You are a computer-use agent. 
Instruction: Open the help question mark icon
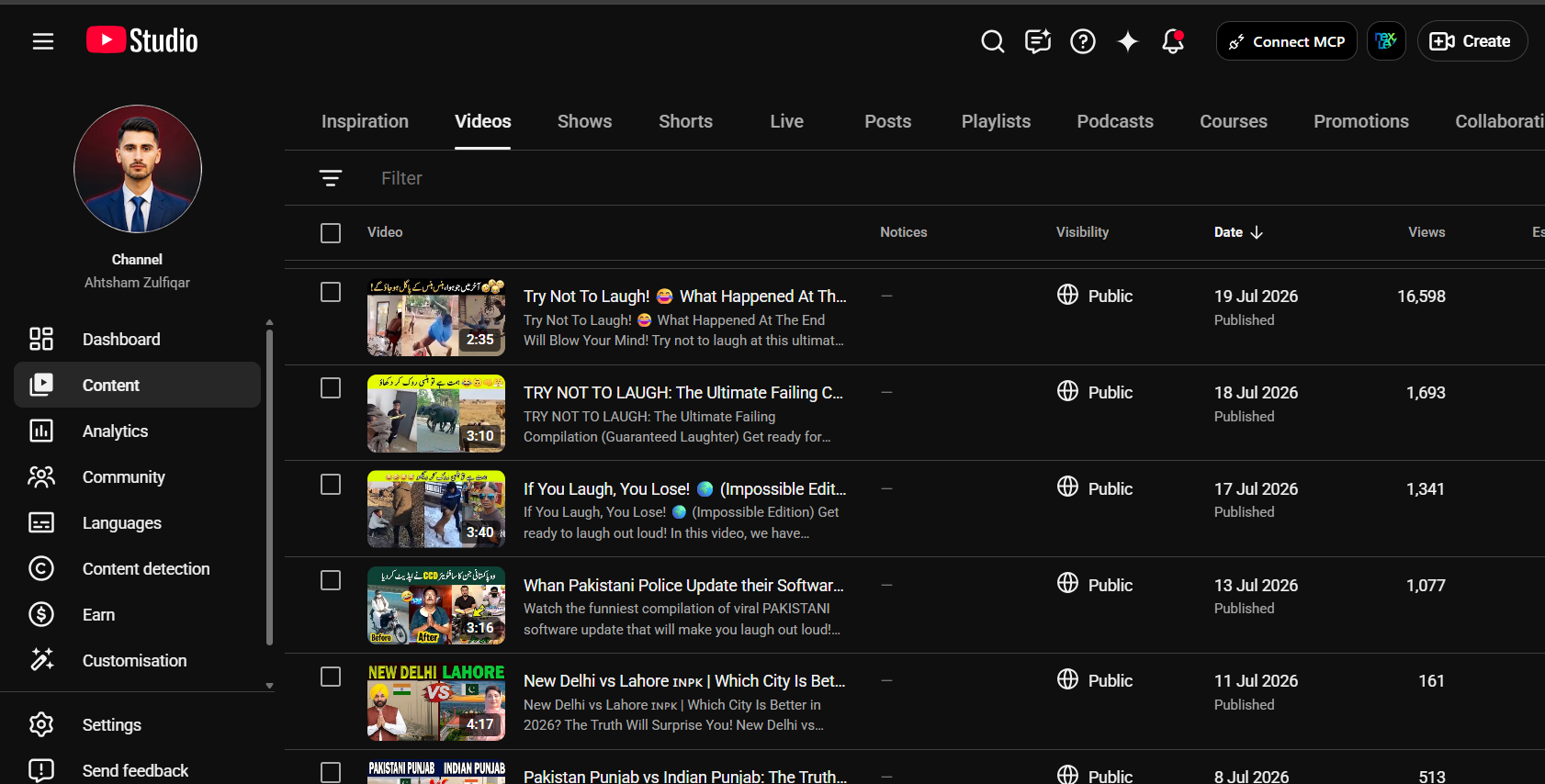[1083, 41]
